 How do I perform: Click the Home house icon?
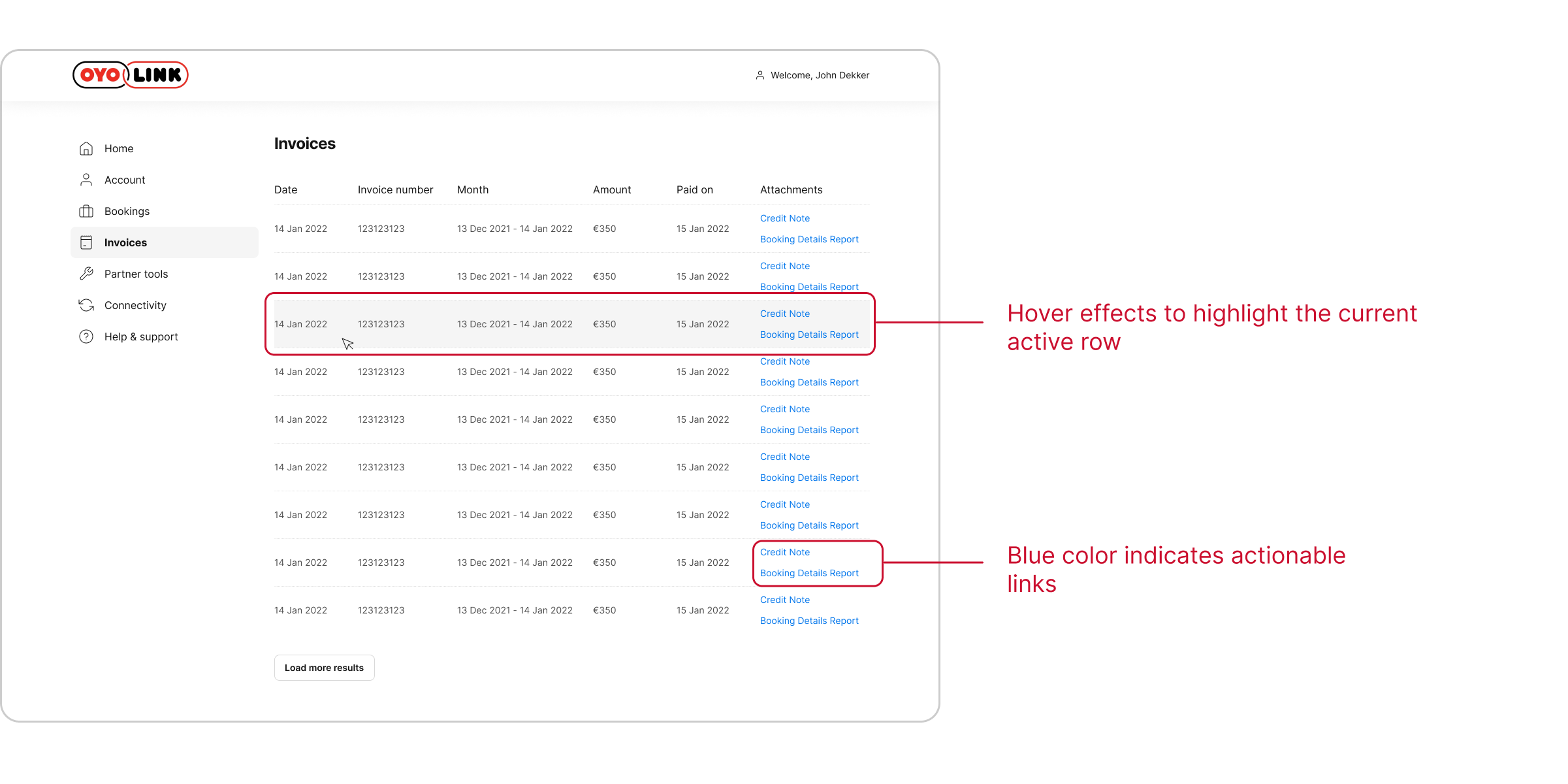86,149
